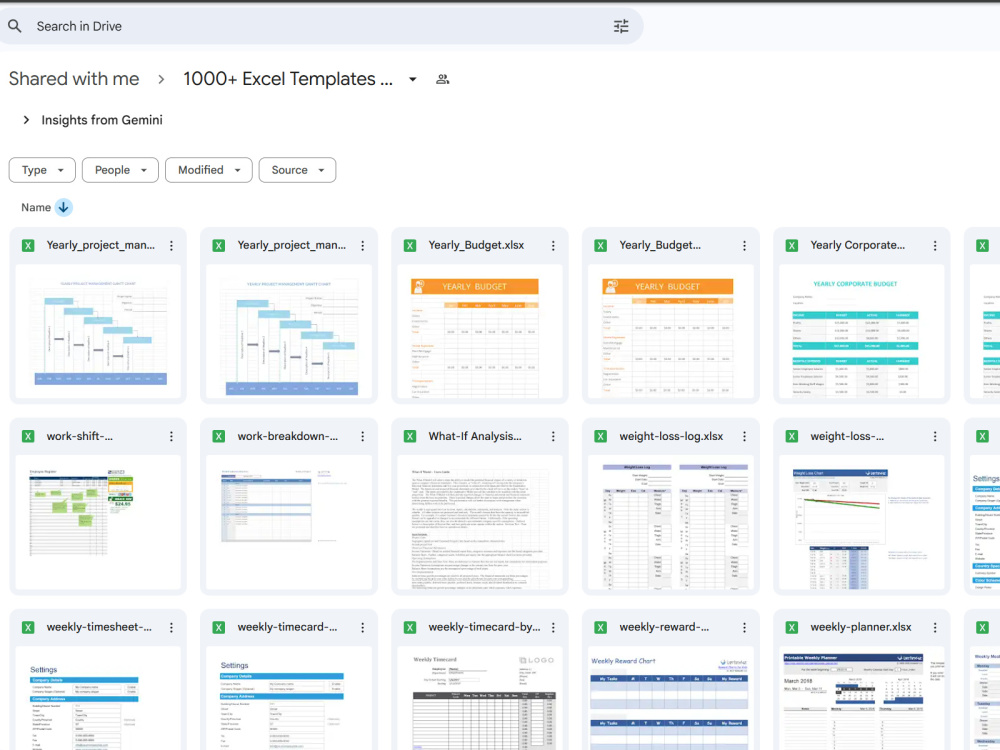Click file name weekly-timesheet-...
Viewport: 1000px width, 750px height.
tap(99, 627)
